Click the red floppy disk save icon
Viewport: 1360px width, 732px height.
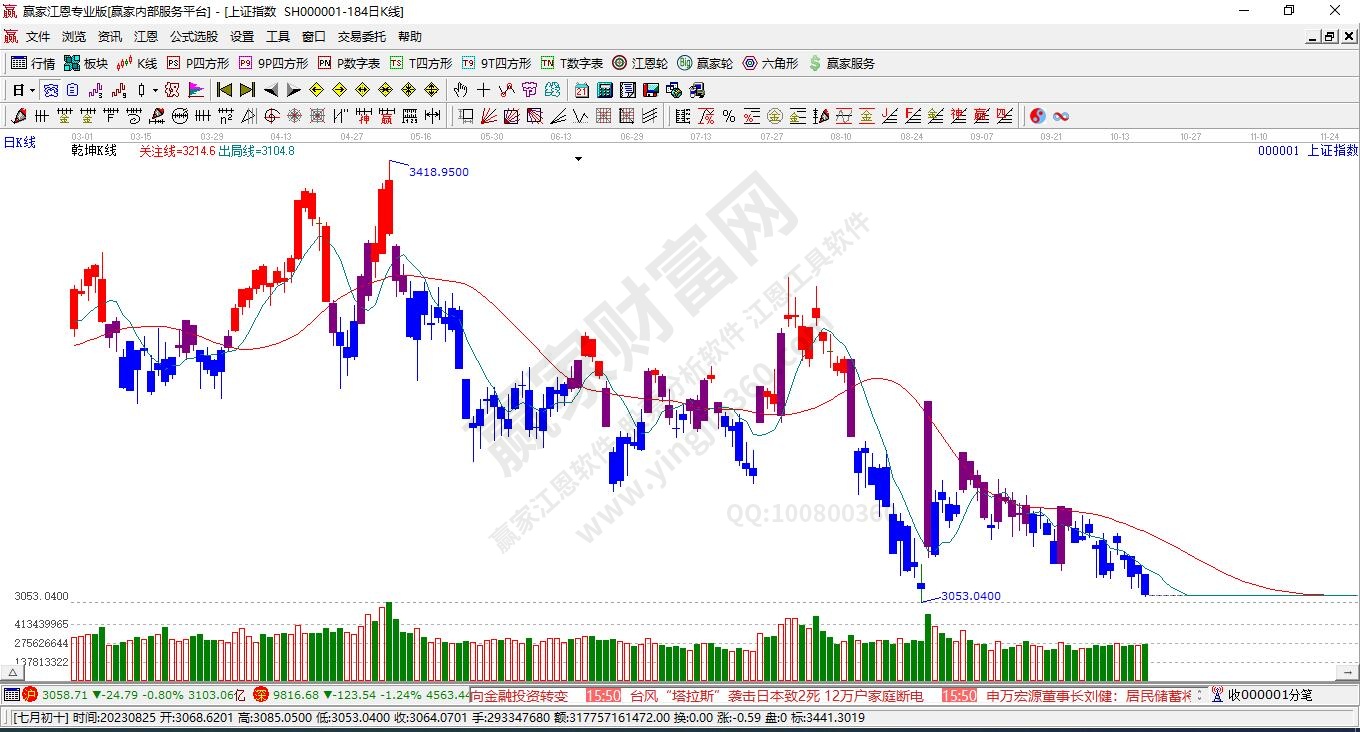point(650,90)
